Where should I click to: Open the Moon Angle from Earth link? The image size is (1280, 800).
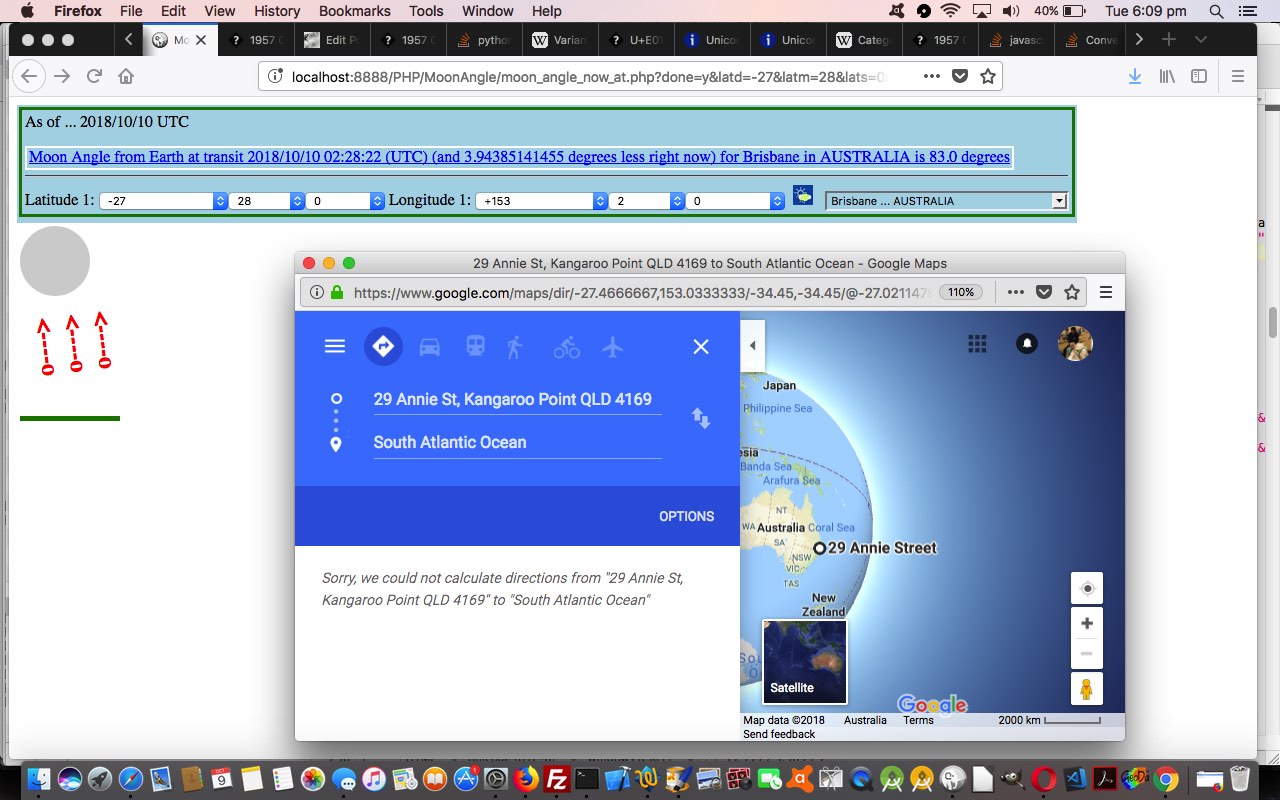tap(519, 157)
